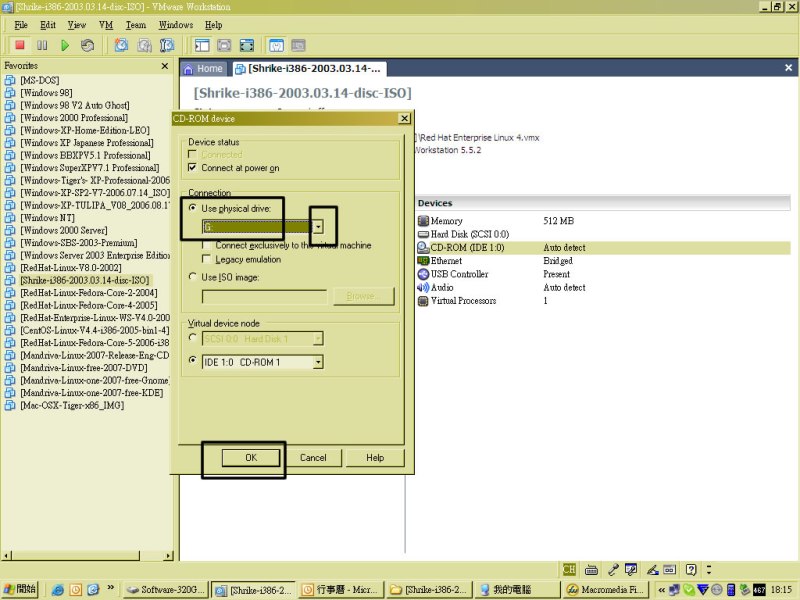The width and height of the screenshot is (800, 600).
Task: Select the Use physical drive radio button
Action: tap(192, 208)
